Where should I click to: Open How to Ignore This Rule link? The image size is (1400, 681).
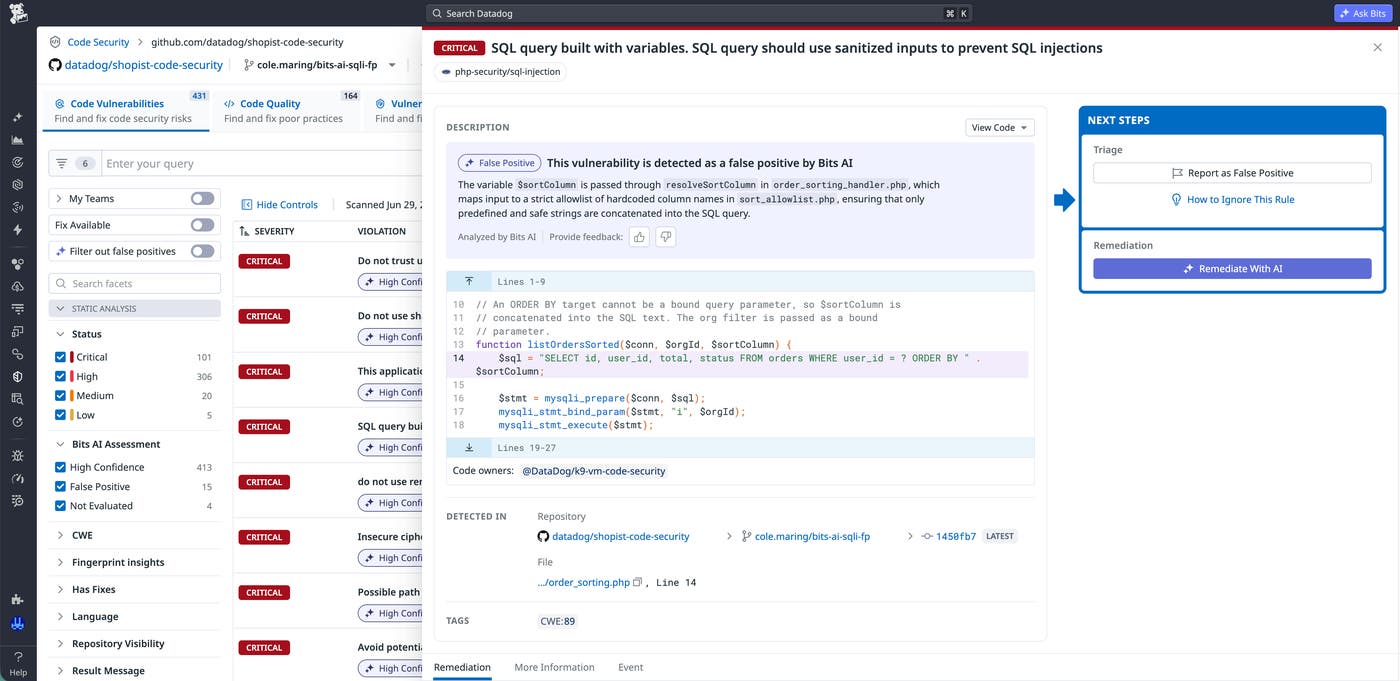(x=1232, y=199)
